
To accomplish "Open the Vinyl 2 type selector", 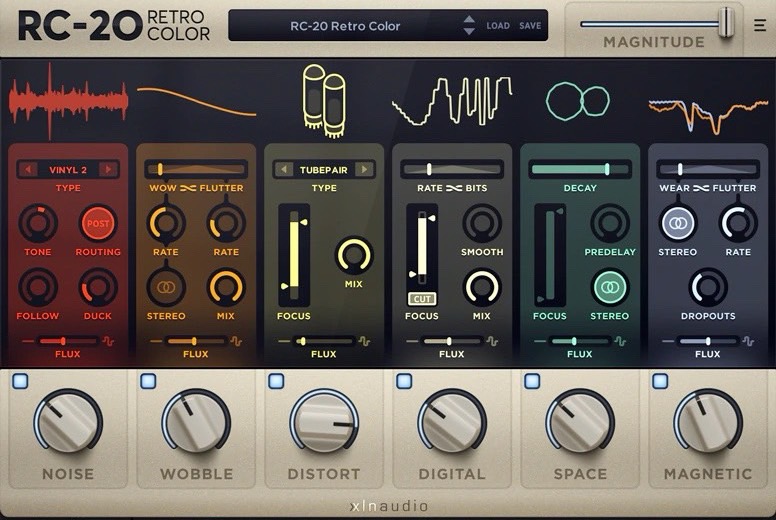I will click(x=68, y=170).
